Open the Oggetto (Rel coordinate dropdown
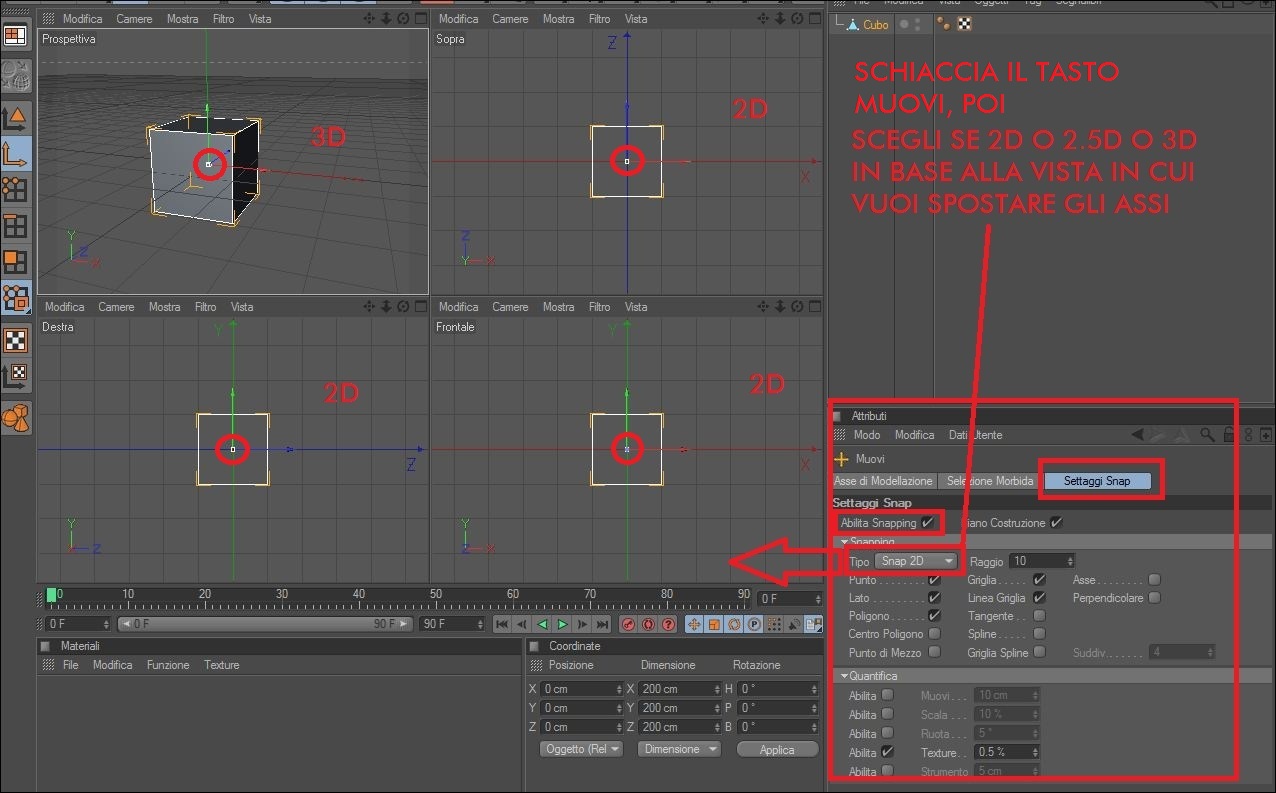 click(x=580, y=749)
